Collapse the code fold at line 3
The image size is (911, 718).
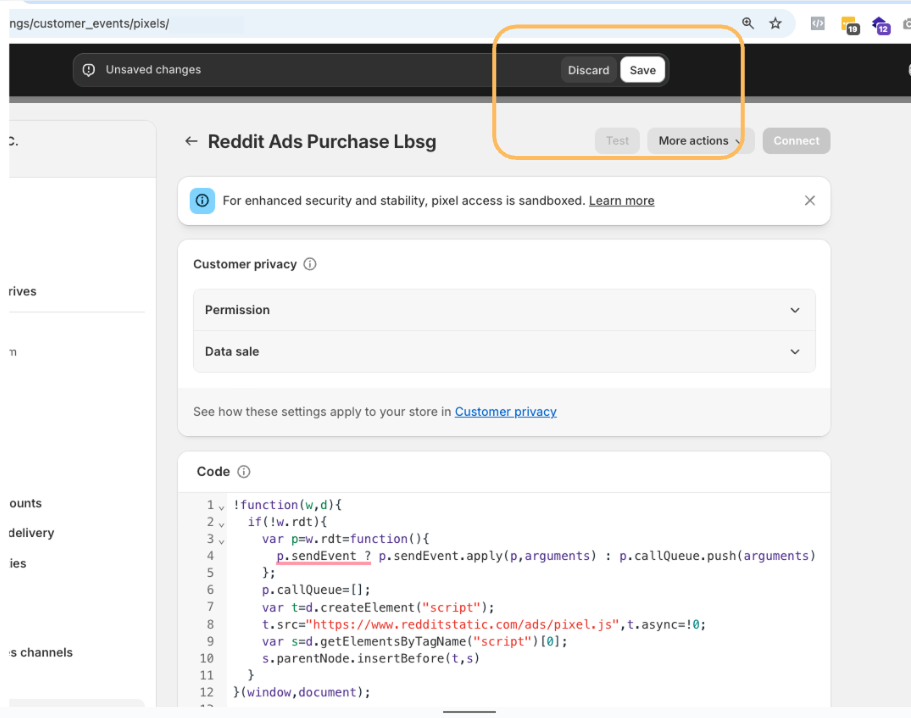221,541
